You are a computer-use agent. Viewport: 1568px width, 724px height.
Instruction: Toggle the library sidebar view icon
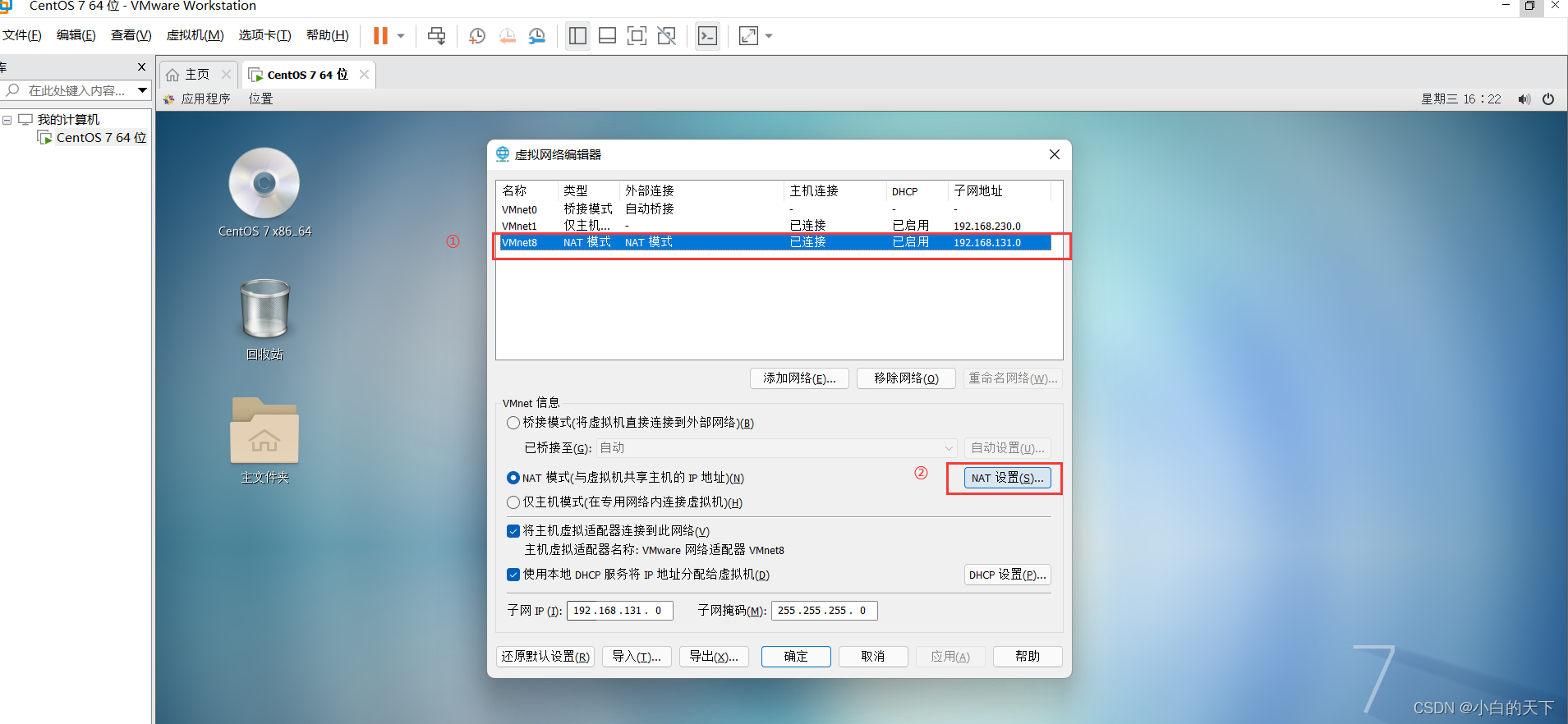[x=577, y=36]
